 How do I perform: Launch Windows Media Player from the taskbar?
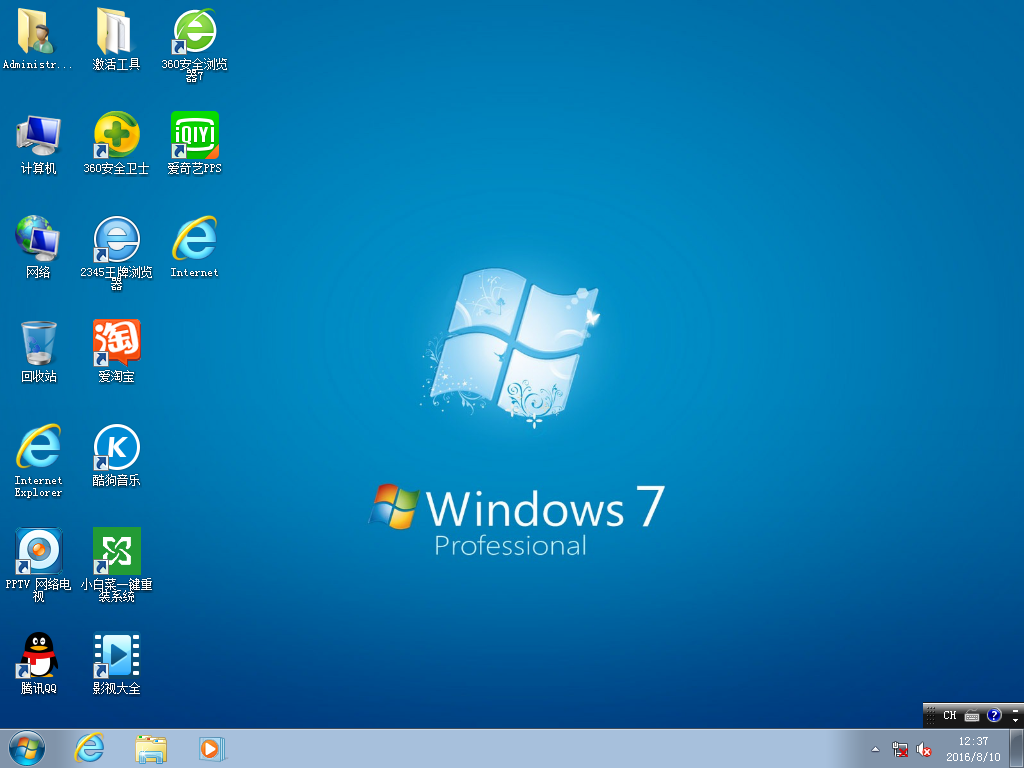[x=212, y=748]
